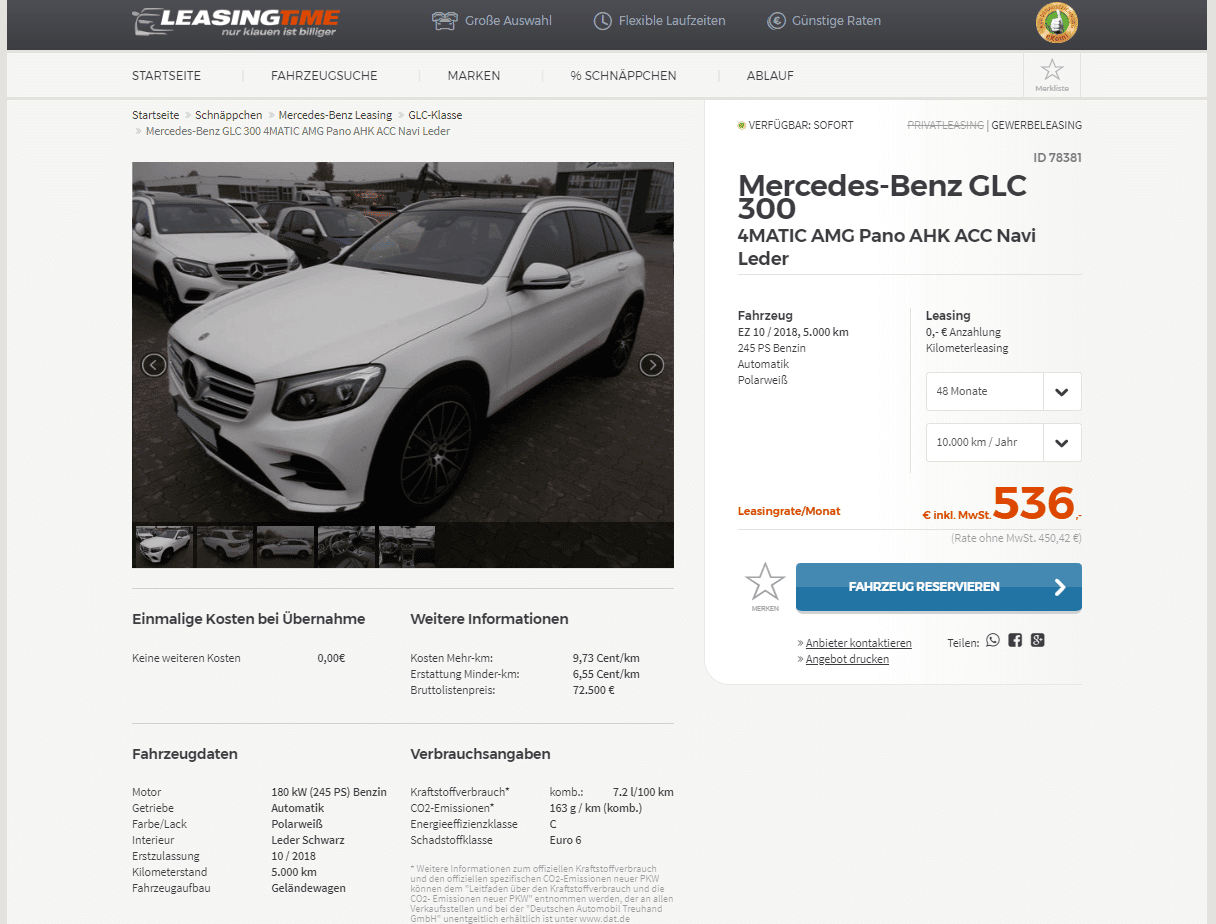The image size is (1216, 924).
Task: Share via WhatsApp icon
Action: (x=992, y=640)
